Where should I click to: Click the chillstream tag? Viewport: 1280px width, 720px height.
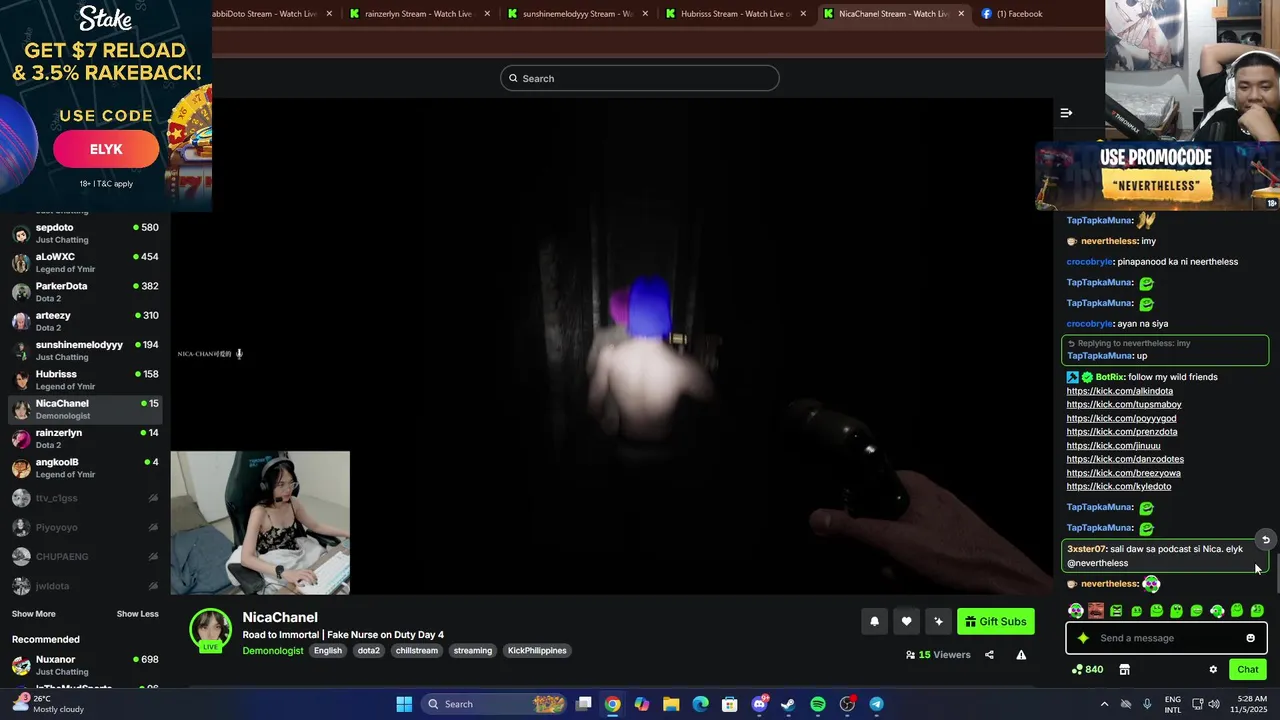[416, 650]
